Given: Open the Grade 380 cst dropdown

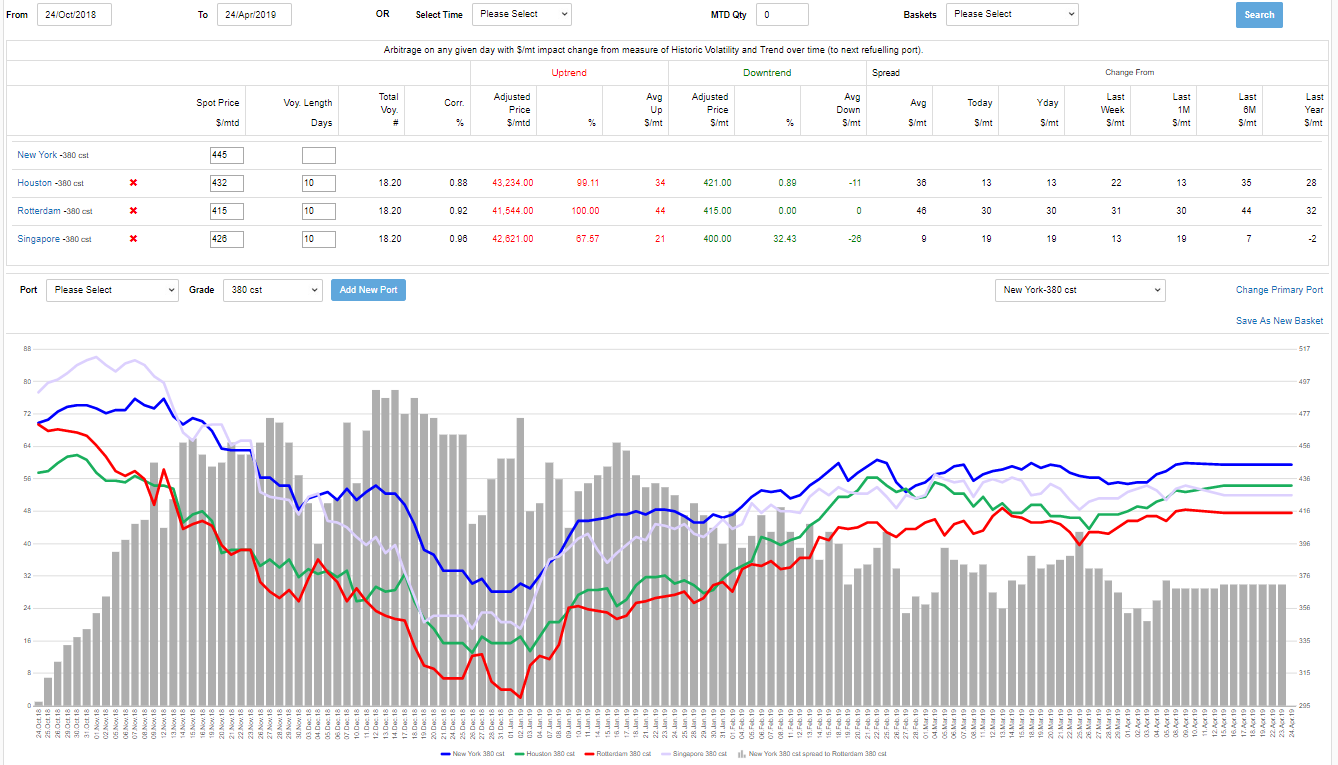Looking at the screenshot, I should pos(272,290).
